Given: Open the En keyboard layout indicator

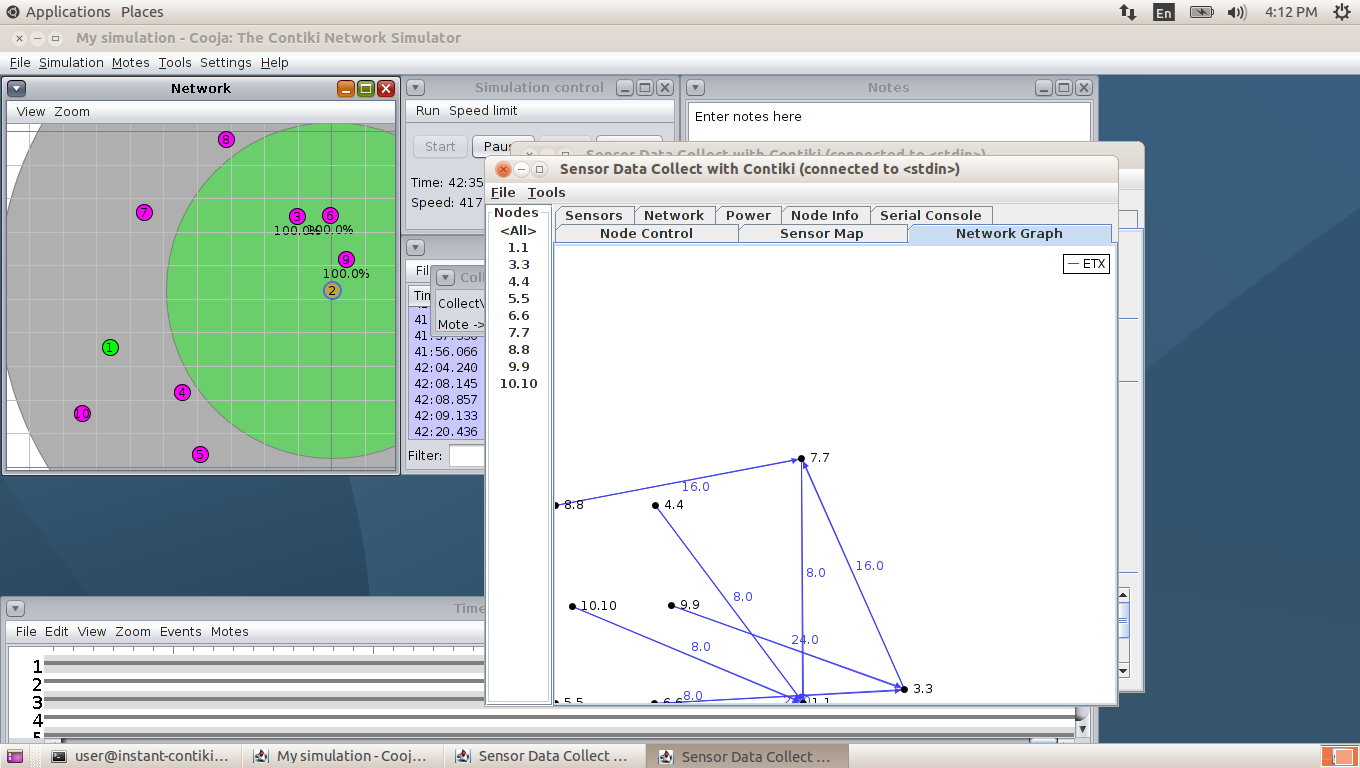Looking at the screenshot, I should (1163, 12).
